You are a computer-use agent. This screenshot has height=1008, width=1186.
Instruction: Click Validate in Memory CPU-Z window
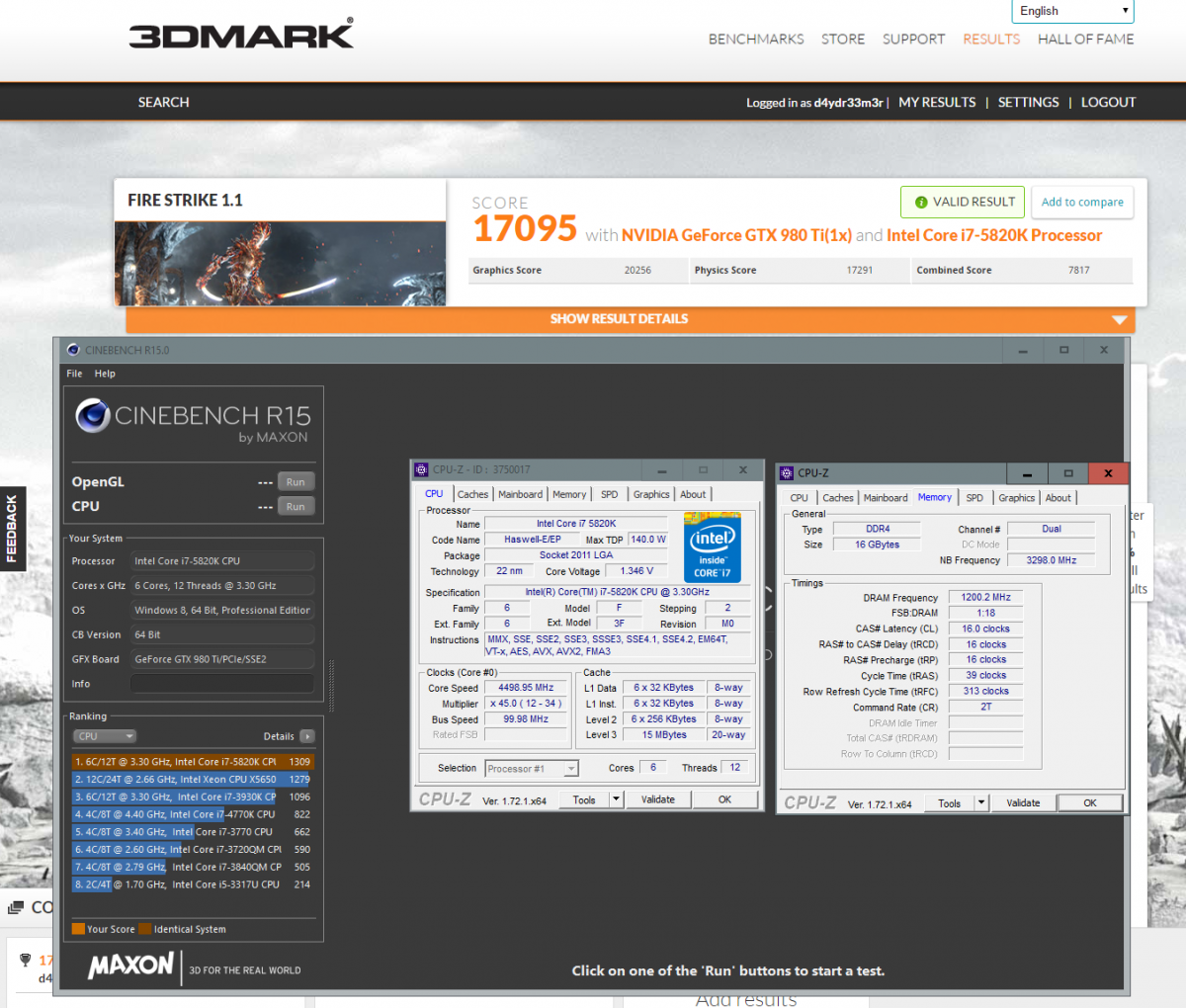click(1023, 802)
